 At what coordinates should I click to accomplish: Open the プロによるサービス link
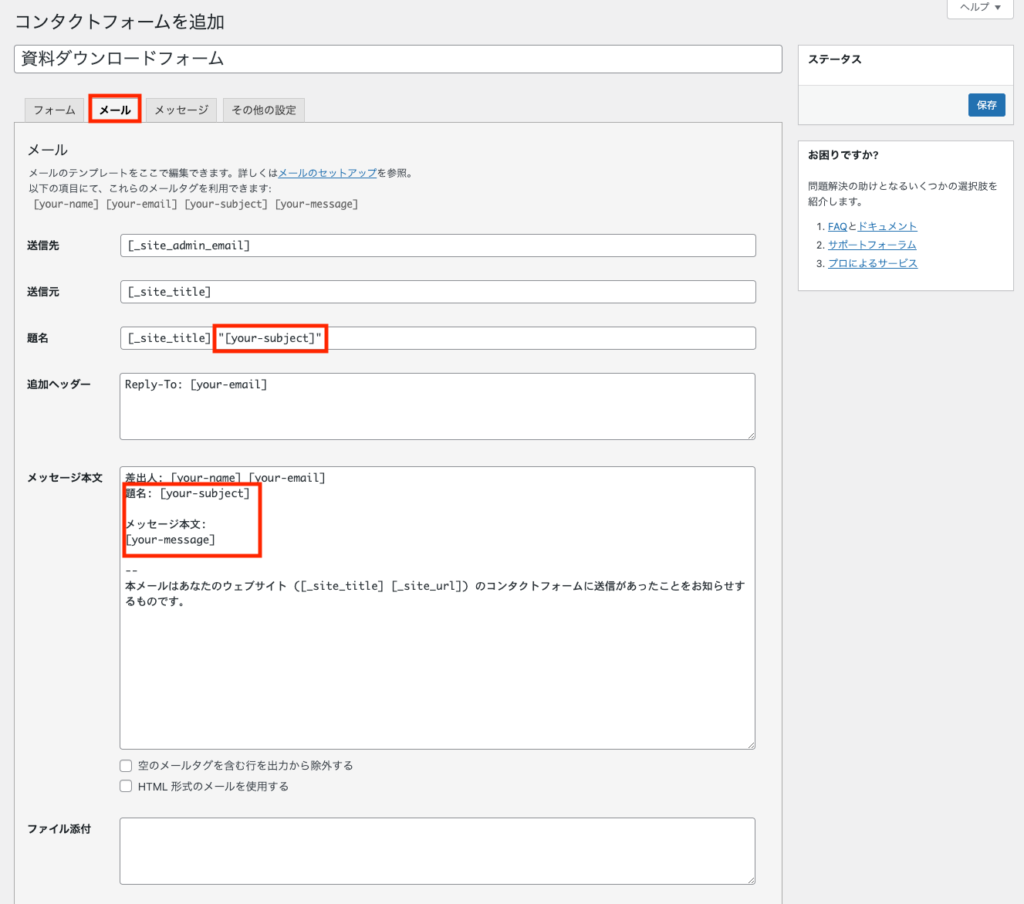tap(872, 264)
